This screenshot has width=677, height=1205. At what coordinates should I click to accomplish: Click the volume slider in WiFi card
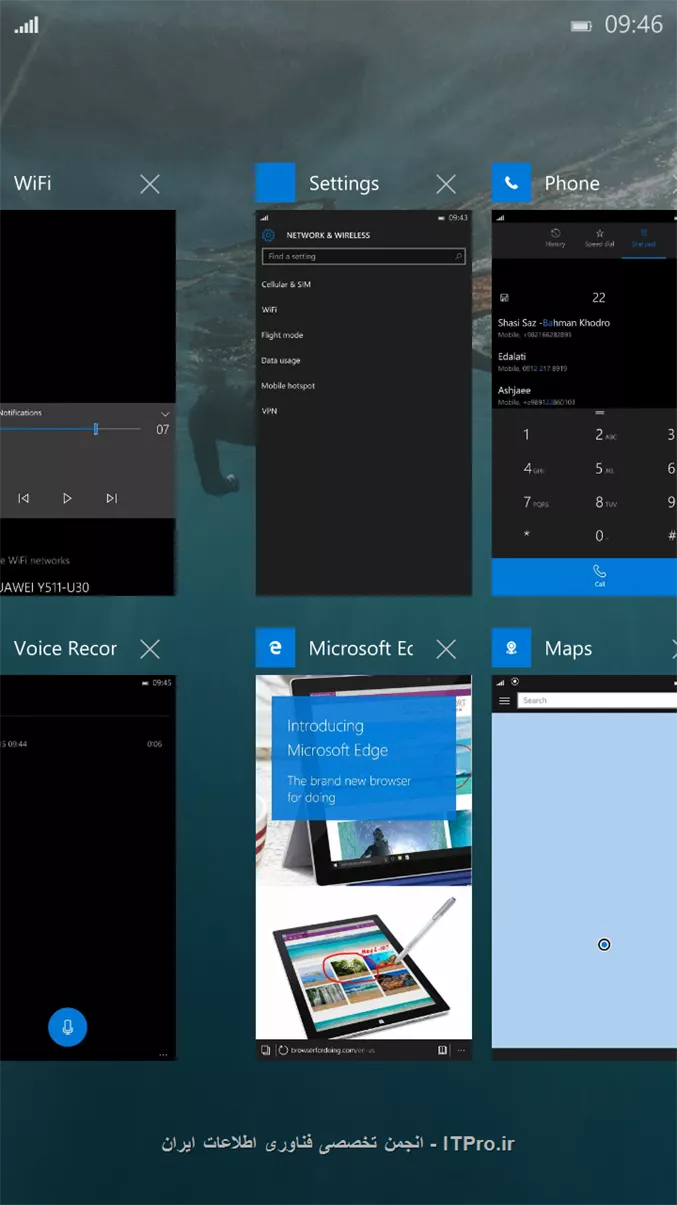70,429
